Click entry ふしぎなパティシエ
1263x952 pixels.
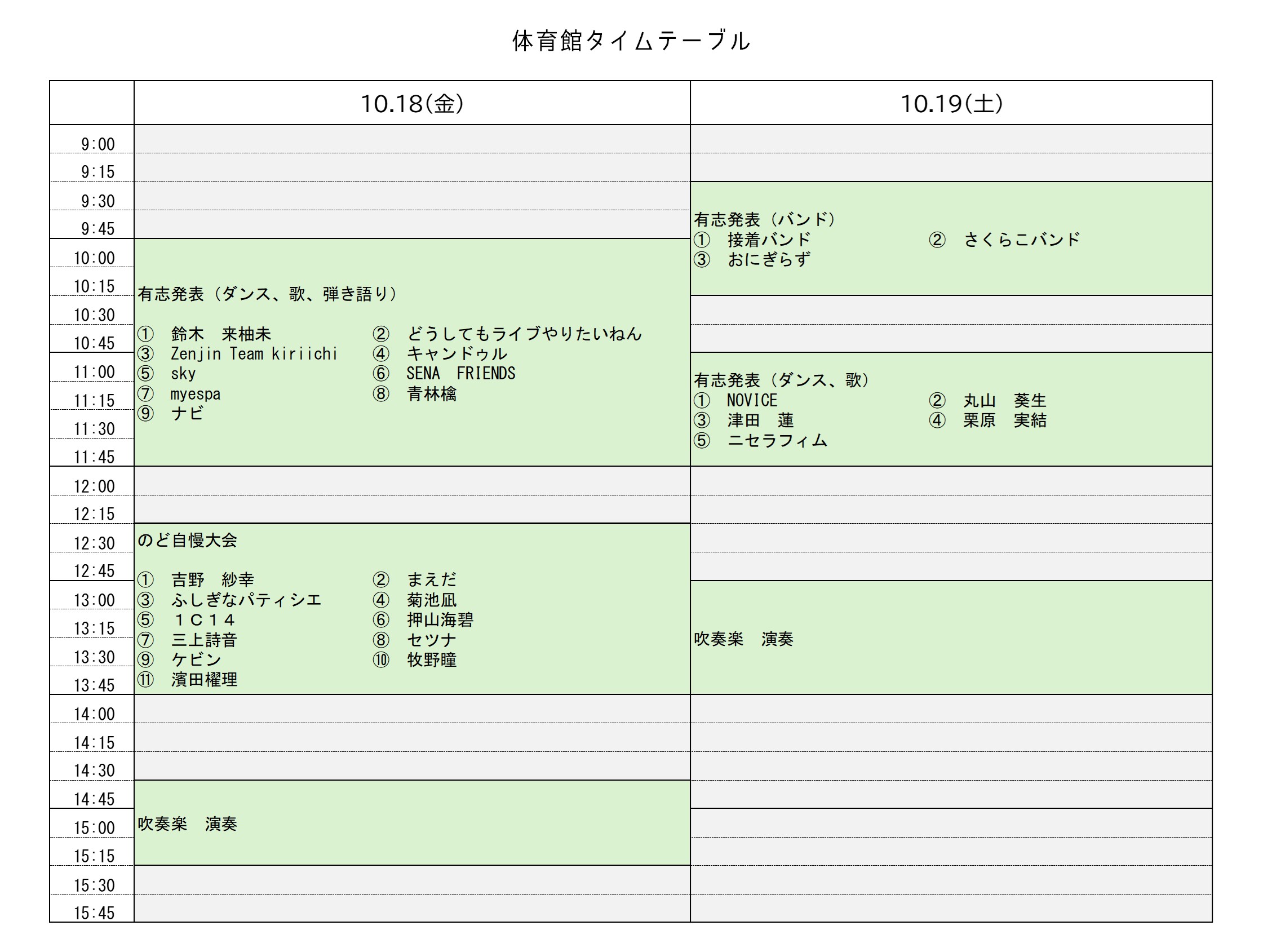tap(246, 600)
